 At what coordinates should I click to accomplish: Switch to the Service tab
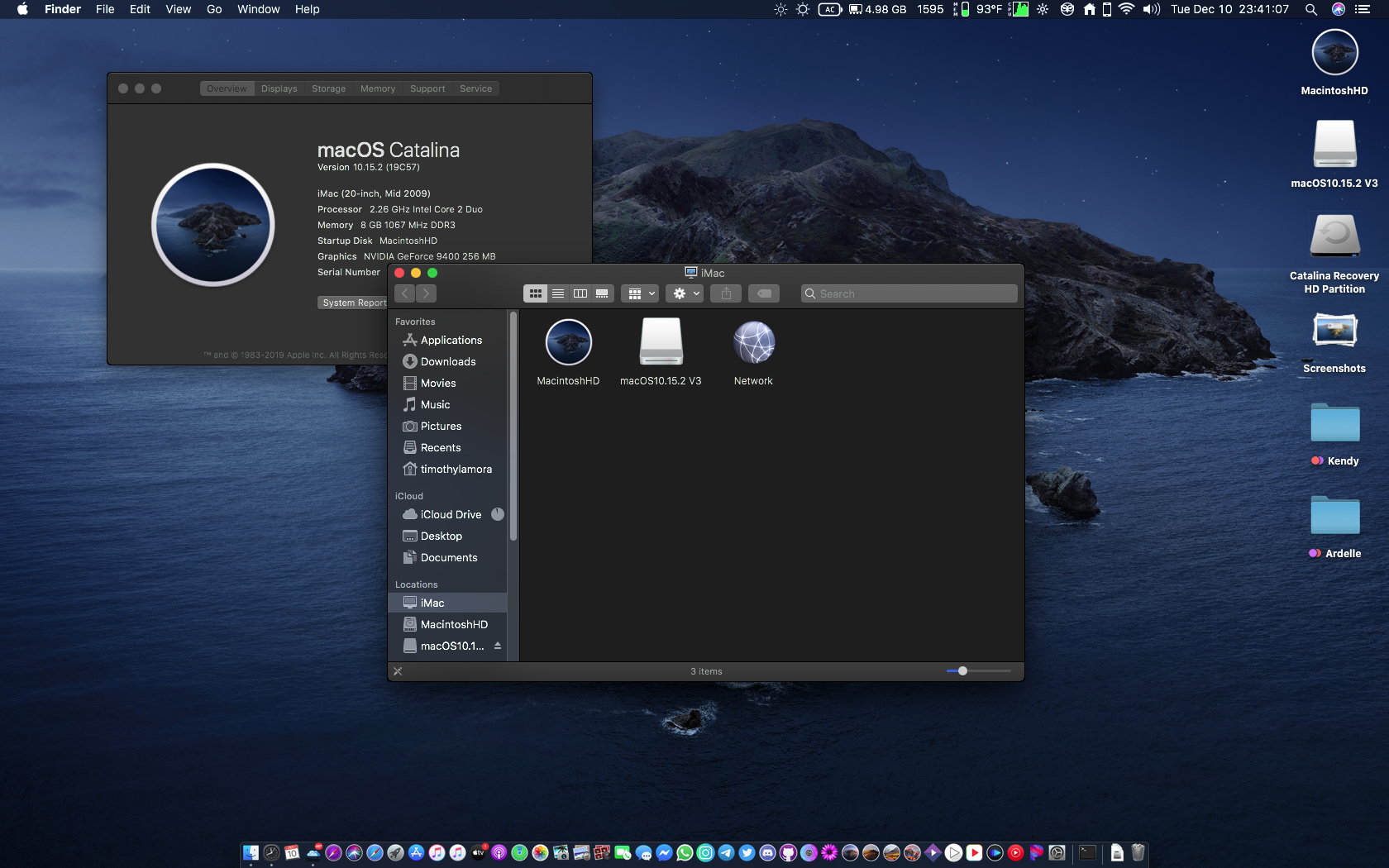click(x=476, y=88)
